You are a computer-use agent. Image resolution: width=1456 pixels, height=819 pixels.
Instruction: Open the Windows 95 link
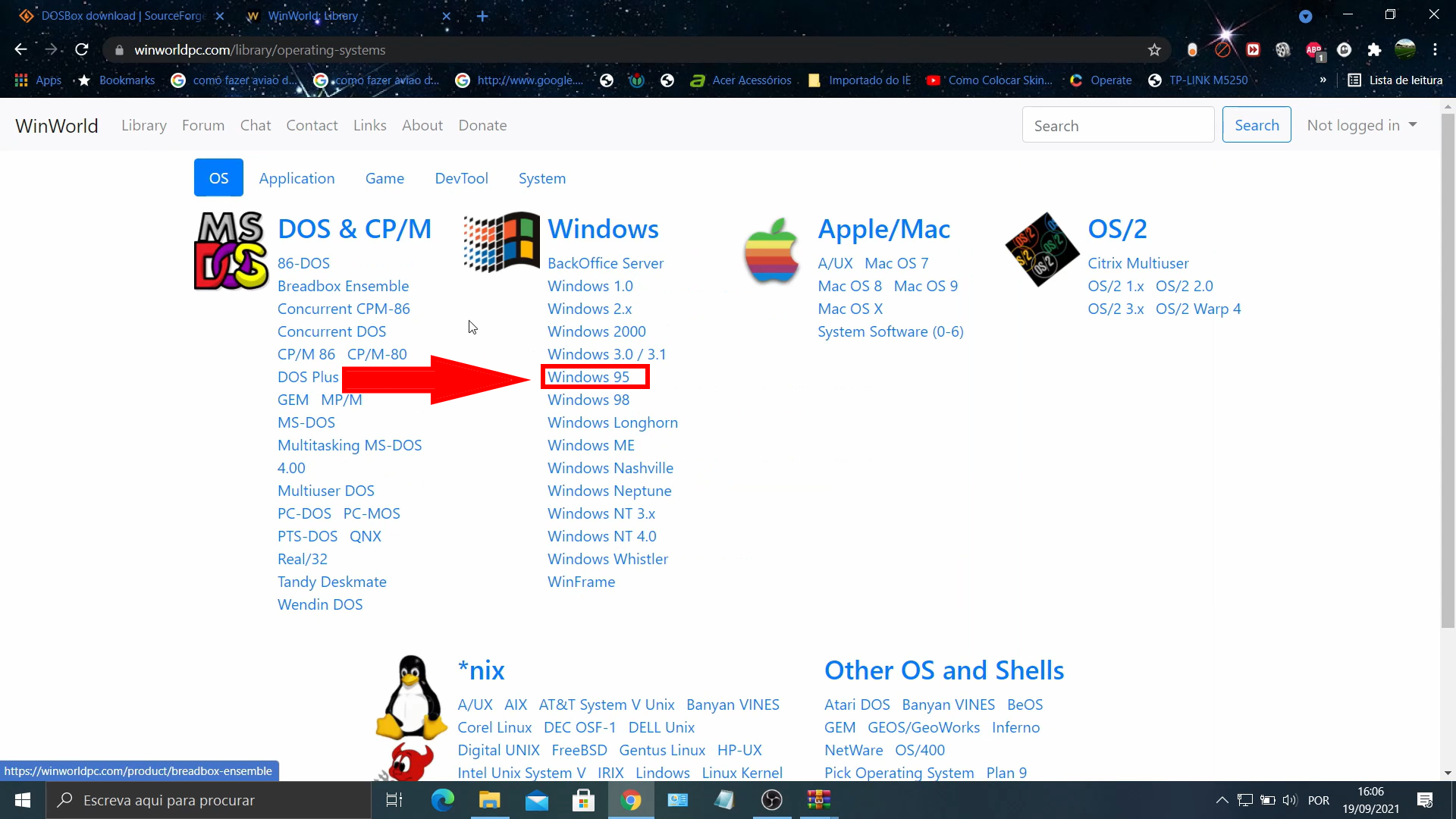588,377
